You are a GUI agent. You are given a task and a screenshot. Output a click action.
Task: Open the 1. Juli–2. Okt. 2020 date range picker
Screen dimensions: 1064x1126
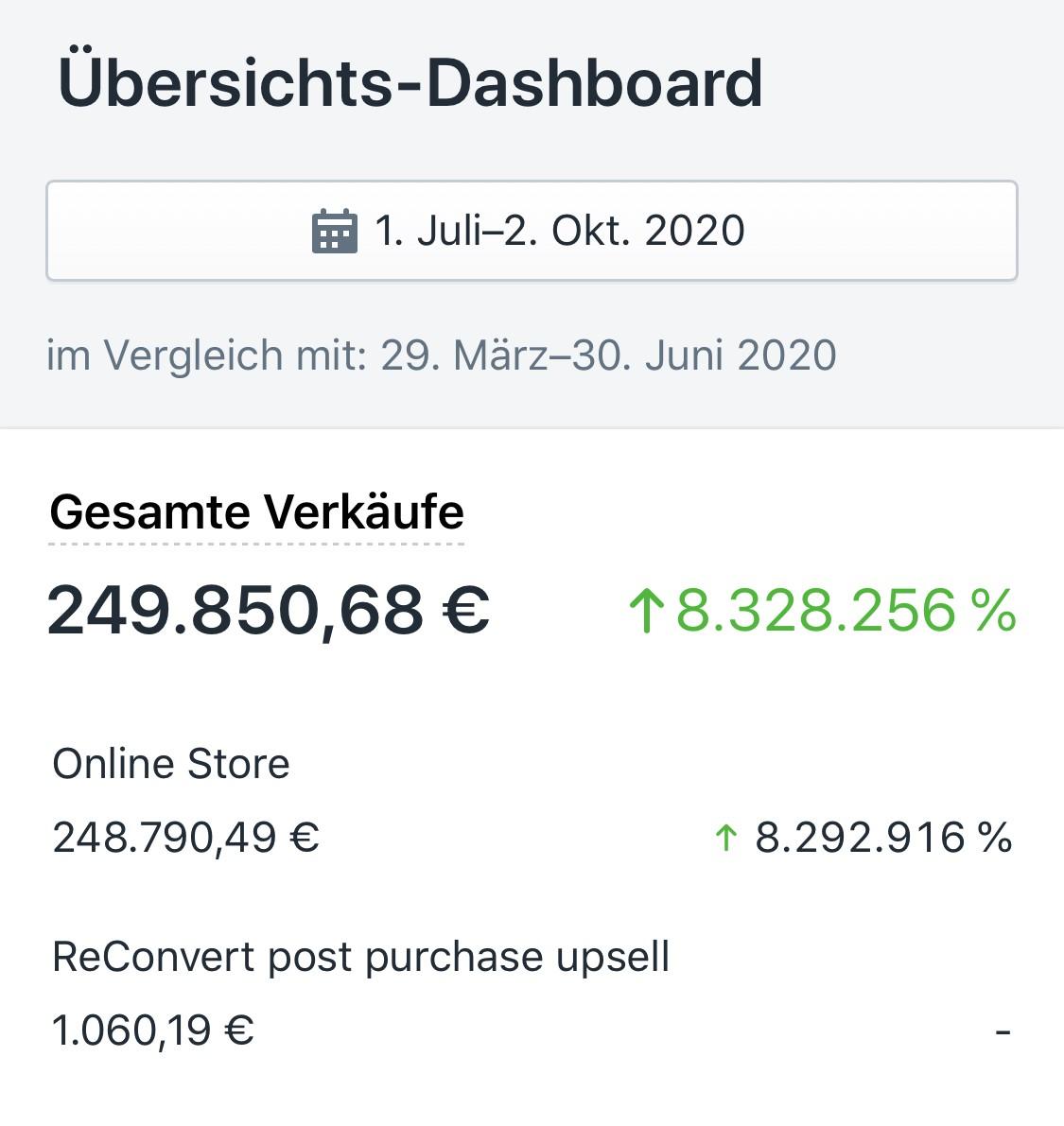point(532,231)
